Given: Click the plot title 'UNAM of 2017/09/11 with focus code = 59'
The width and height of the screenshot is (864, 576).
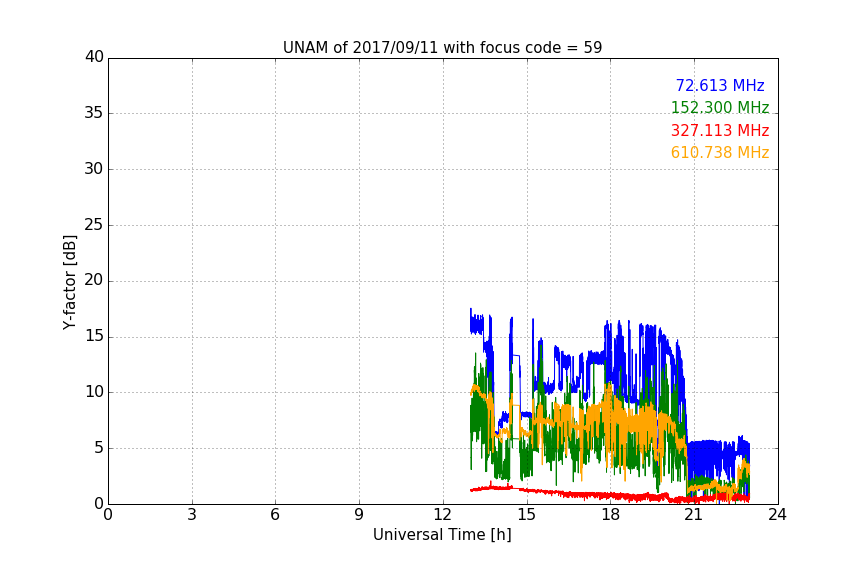Looking at the screenshot, I should pos(442,47).
